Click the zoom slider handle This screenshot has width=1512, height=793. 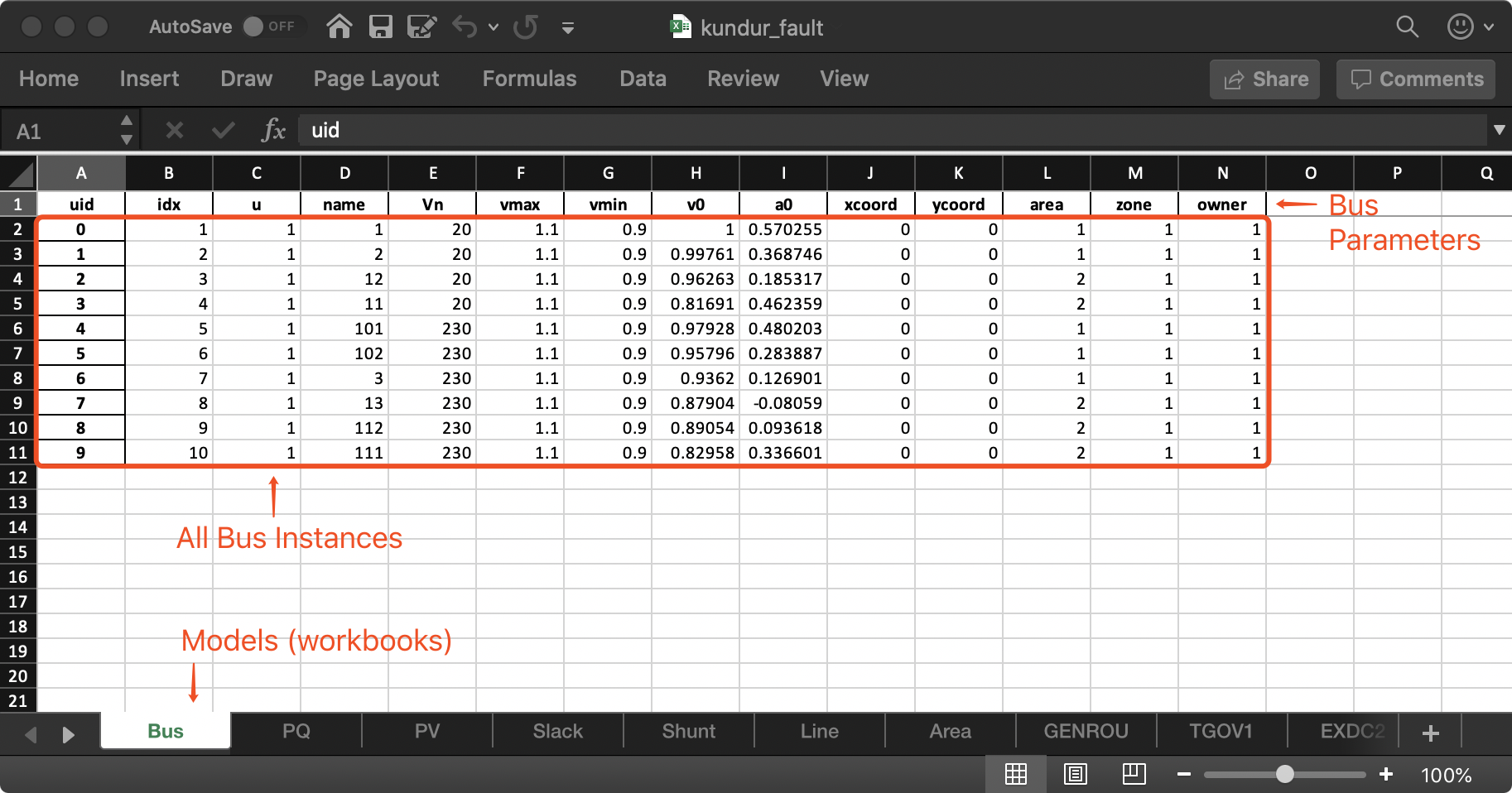tap(1285, 774)
